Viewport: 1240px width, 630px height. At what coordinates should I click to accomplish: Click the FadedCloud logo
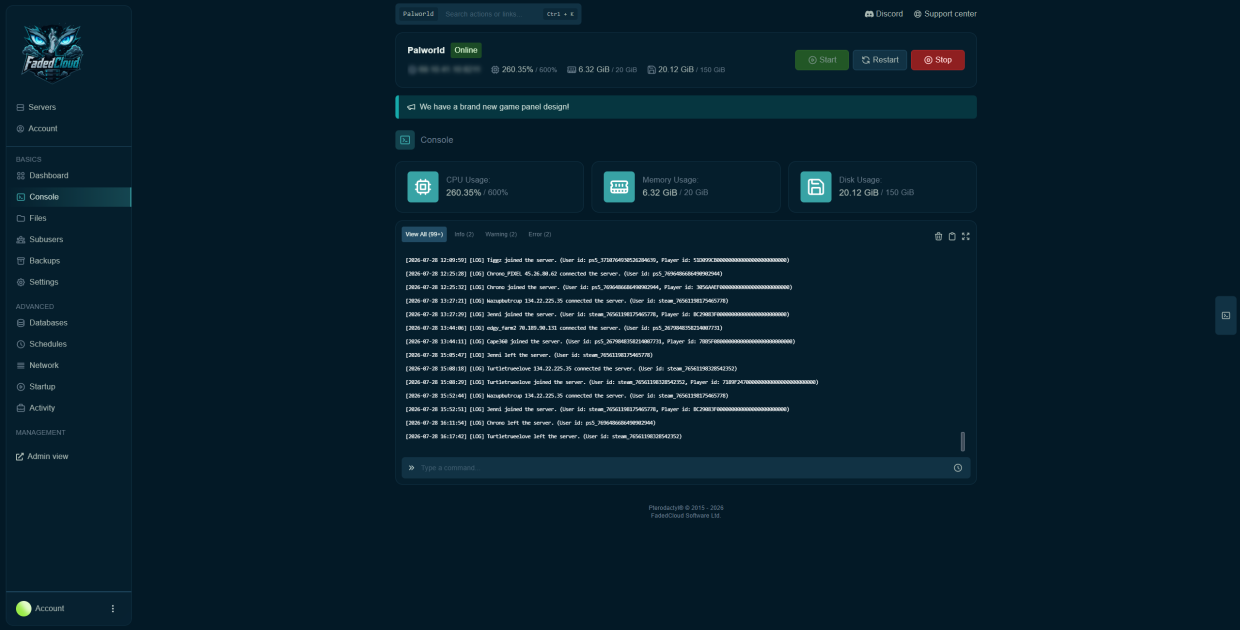pyautogui.click(x=52, y=54)
